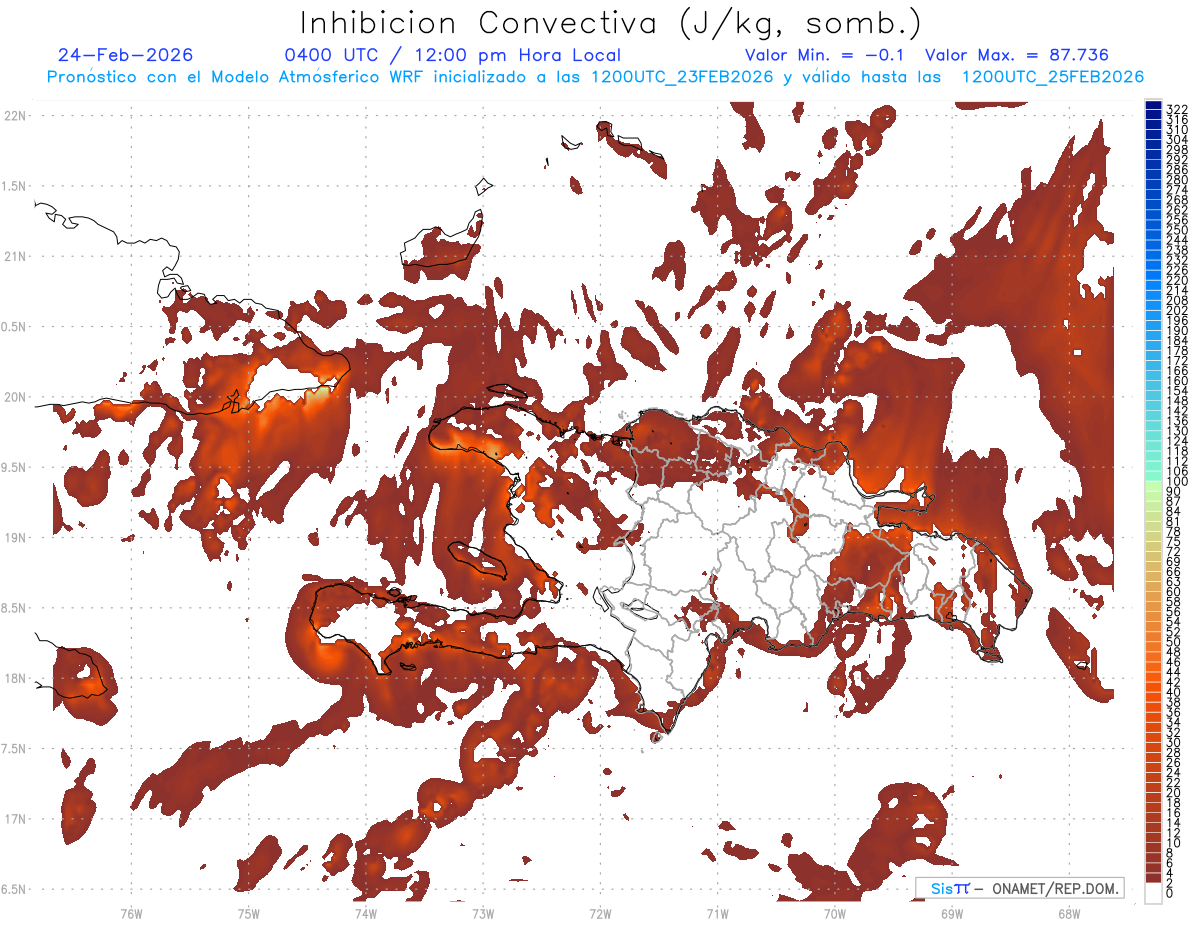Click the '73W' longitude label
Viewport: 1200px width, 927px height.
(483, 913)
